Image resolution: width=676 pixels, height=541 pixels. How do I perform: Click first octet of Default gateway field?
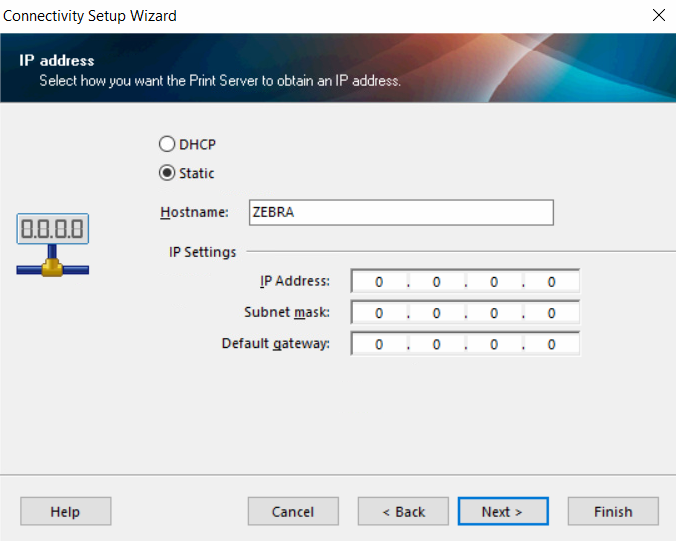(380, 344)
